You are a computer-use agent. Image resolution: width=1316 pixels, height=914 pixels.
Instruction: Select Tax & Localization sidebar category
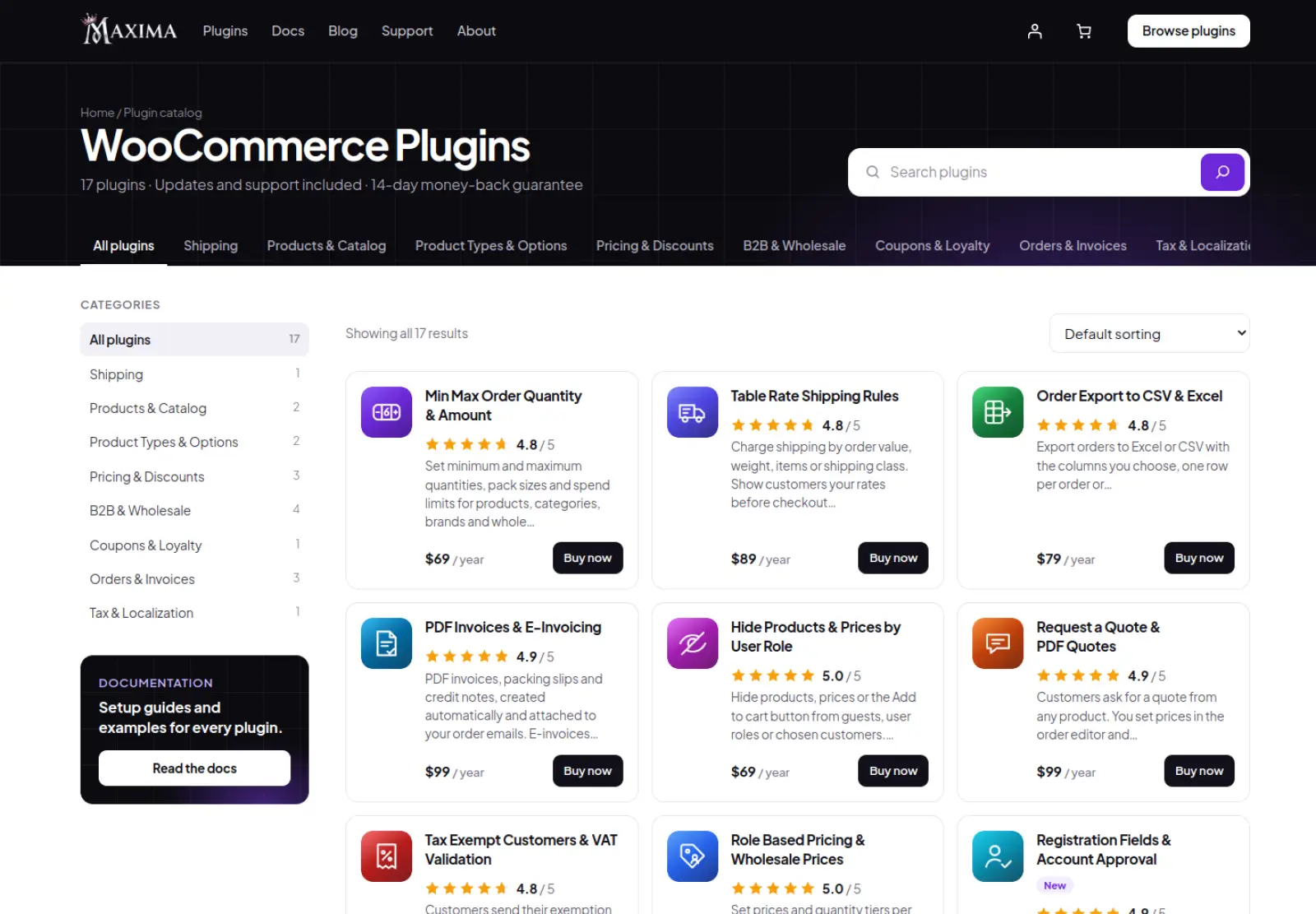point(194,613)
